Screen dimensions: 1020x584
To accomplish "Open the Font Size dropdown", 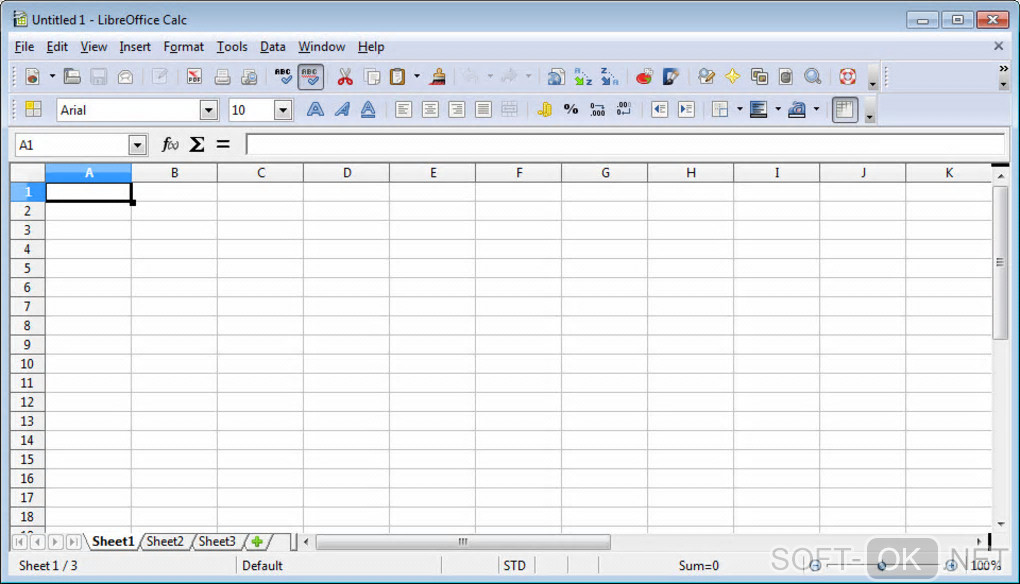I will (282, 110).
